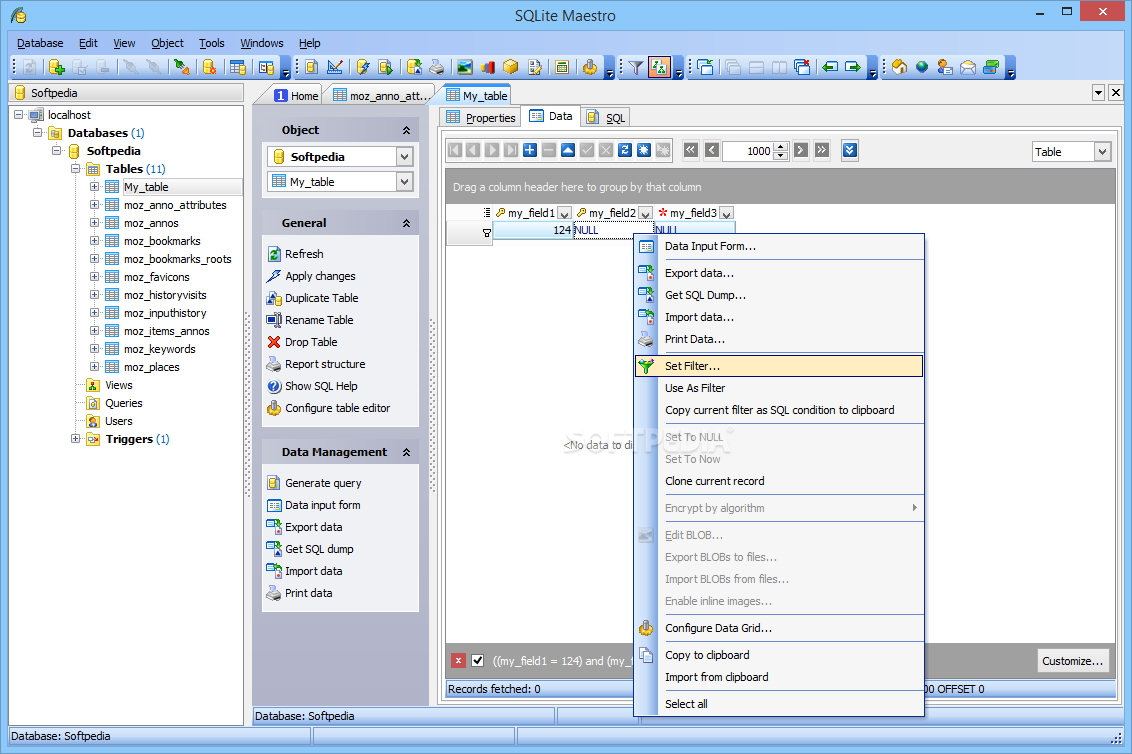Viewport: 1132px width, 754px height.
Task: Choose Configure Data Grid... menu entry
Action: point(779,628)
